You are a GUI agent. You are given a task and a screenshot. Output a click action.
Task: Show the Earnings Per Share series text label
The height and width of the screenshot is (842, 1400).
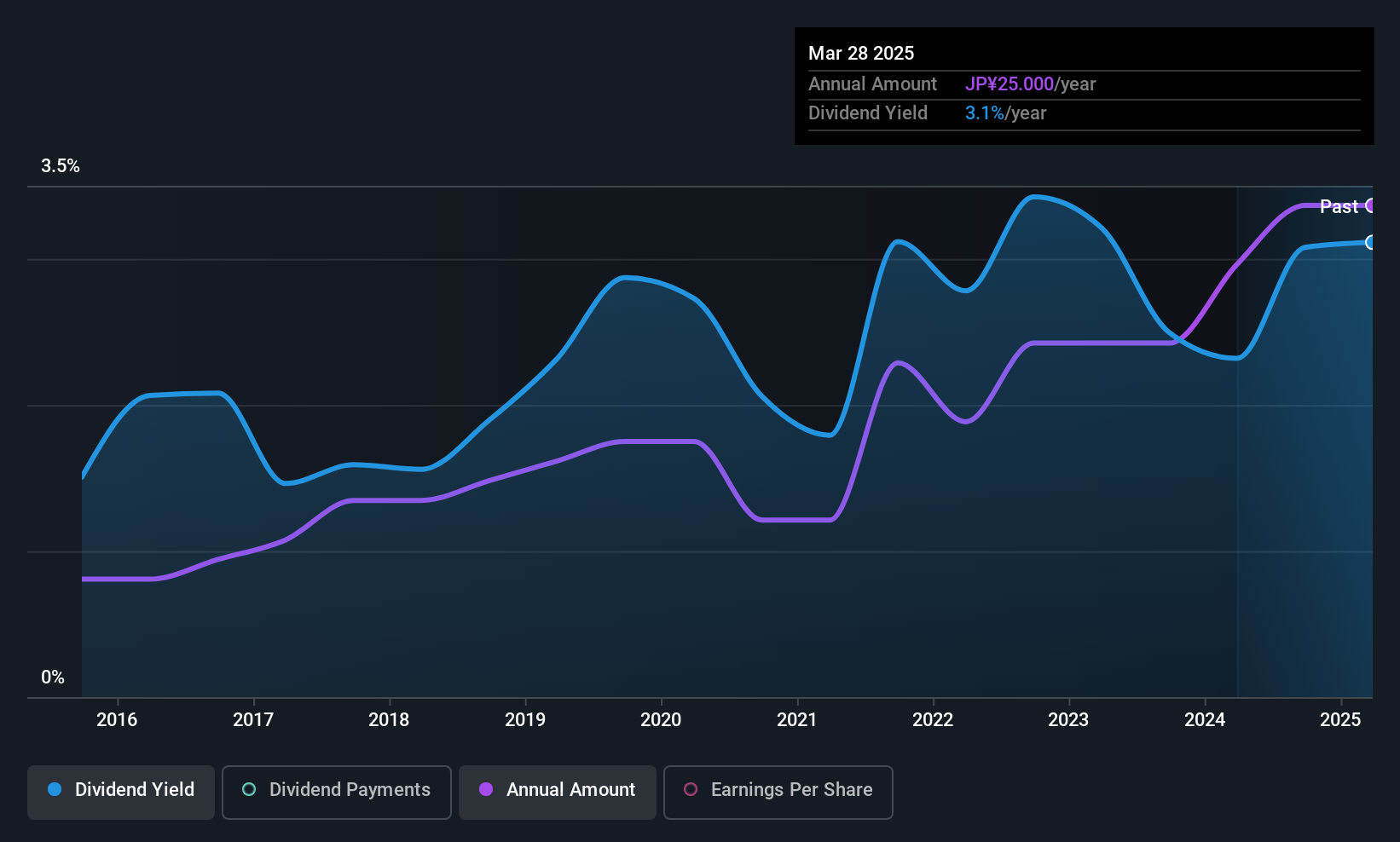pos(791,789)
